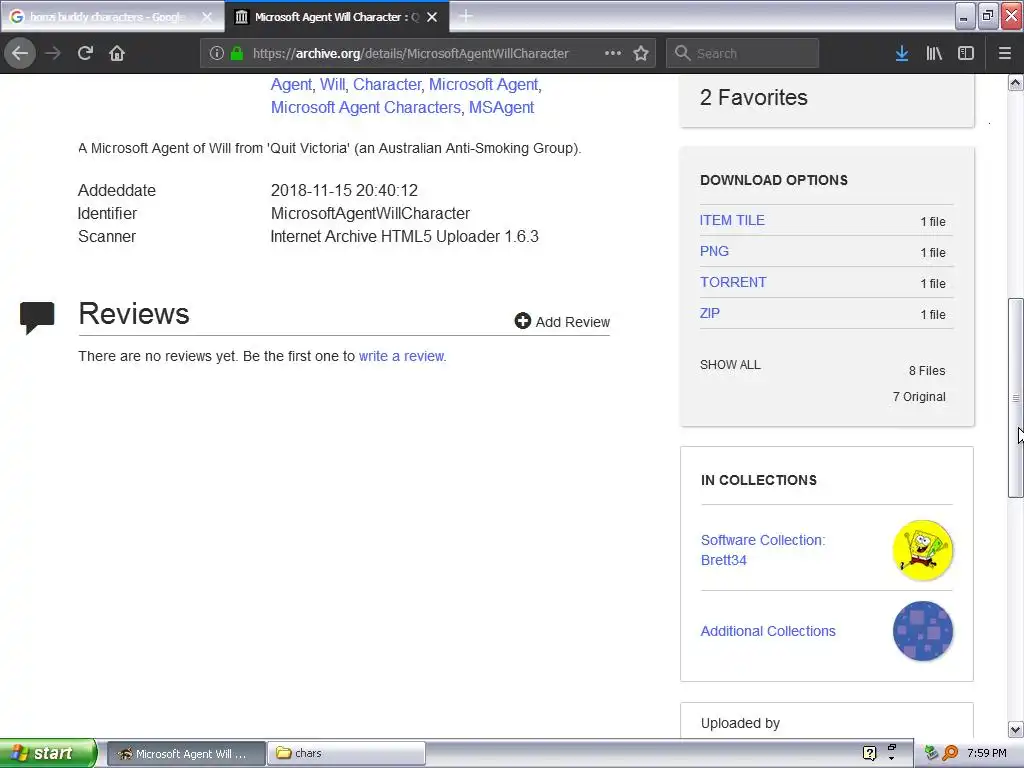The height and width of the screenshot is (768, 1024).
Task: Click the Identifier value MicrosoftAgentWillCharacter
Action: 370,213
